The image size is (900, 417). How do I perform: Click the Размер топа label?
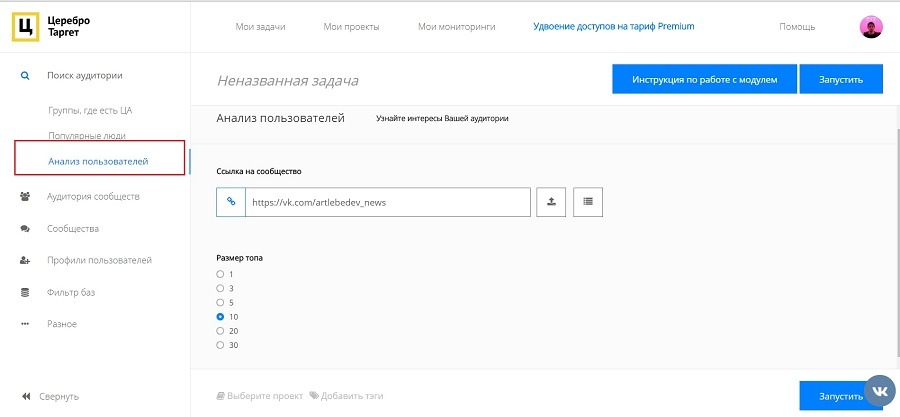pos(239,258)
